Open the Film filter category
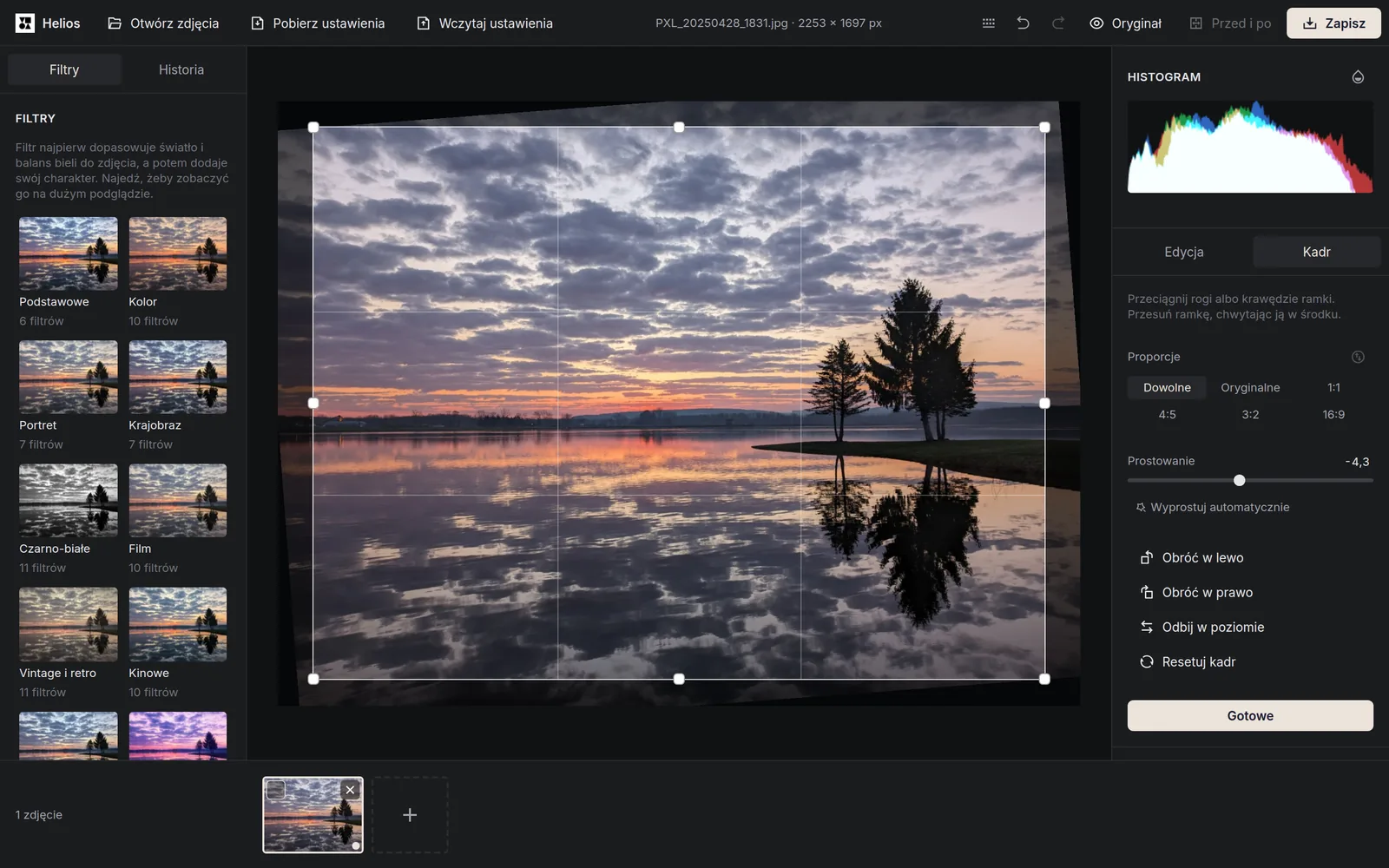The height and width of the screenshot is (868, 1389). (x=178, y=519)
